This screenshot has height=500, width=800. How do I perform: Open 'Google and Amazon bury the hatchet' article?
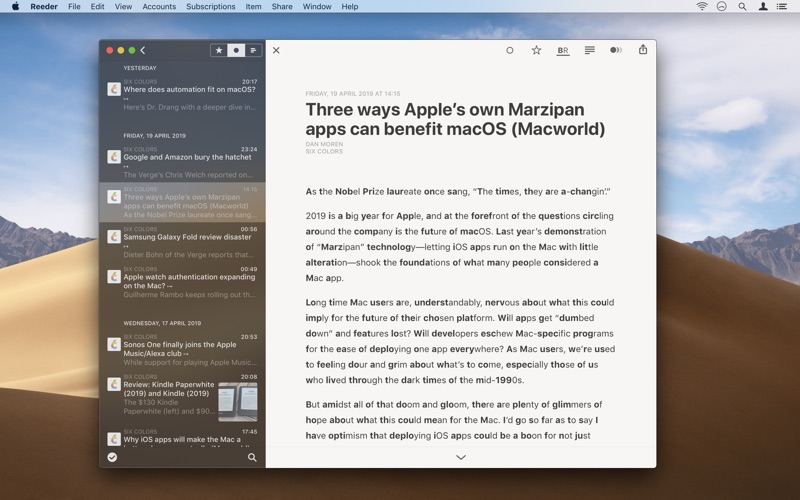click(x=187, y=157)
